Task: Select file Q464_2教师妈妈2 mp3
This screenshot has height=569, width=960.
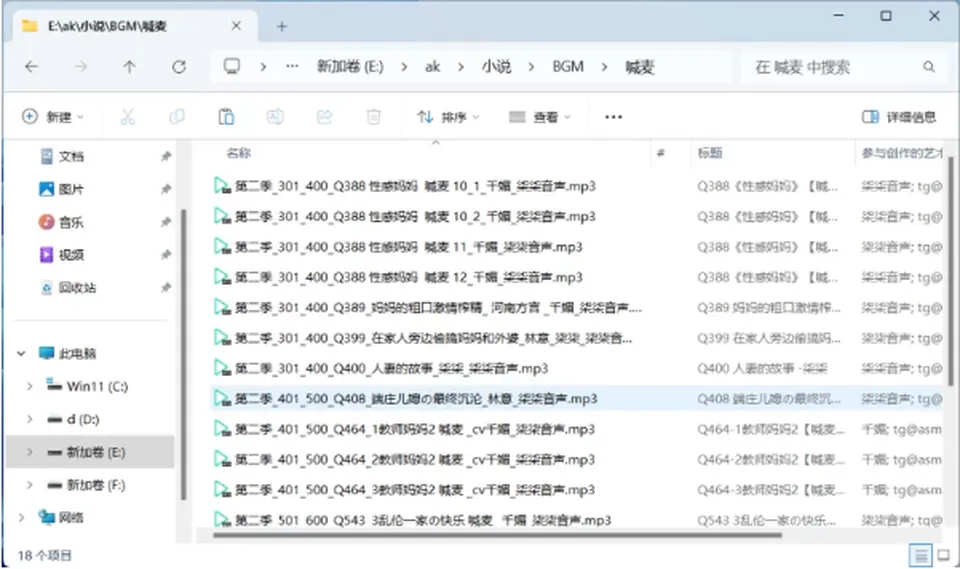Action: pos(414,459)
